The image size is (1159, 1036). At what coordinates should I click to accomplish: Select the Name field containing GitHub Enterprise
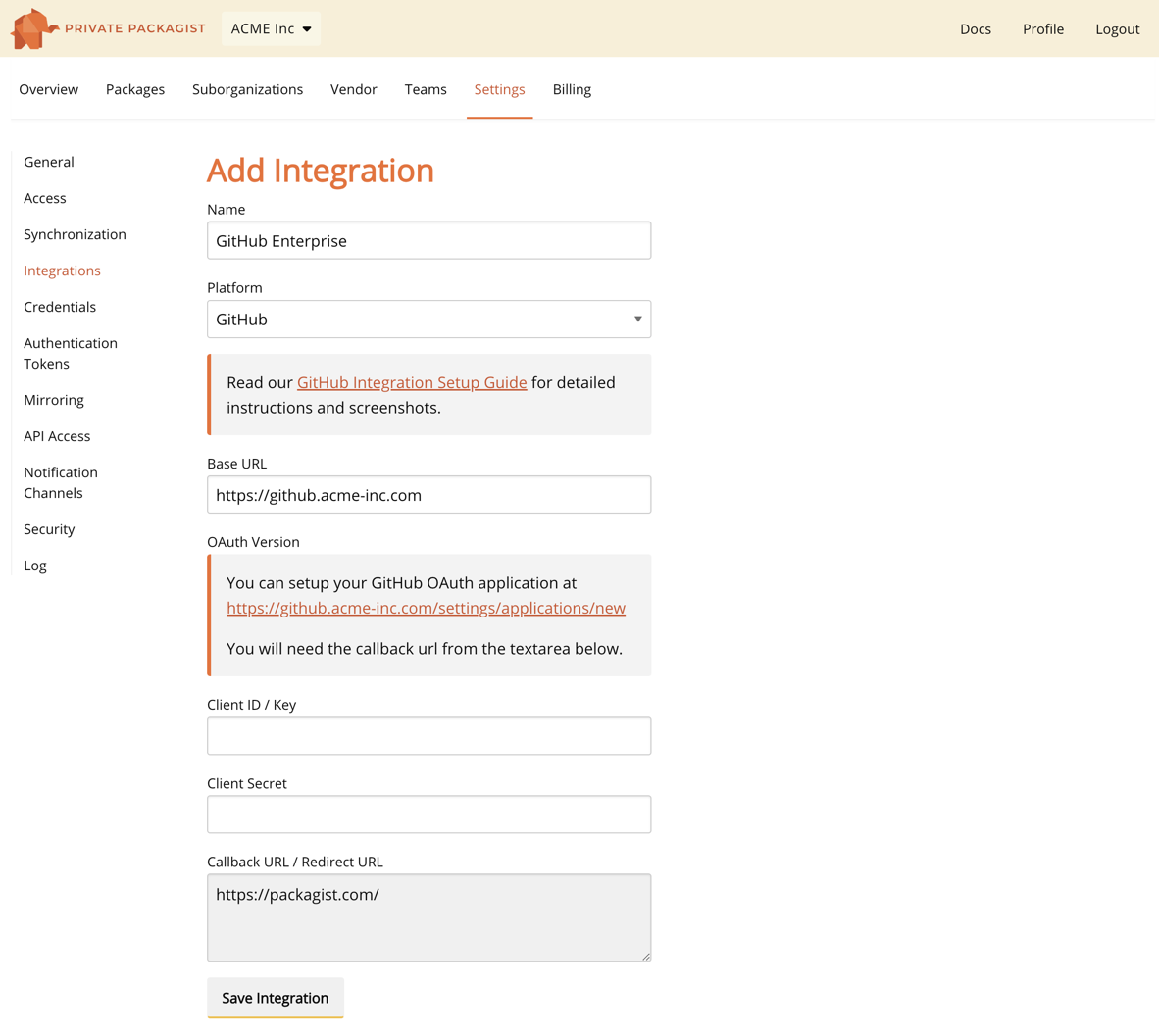428,241
